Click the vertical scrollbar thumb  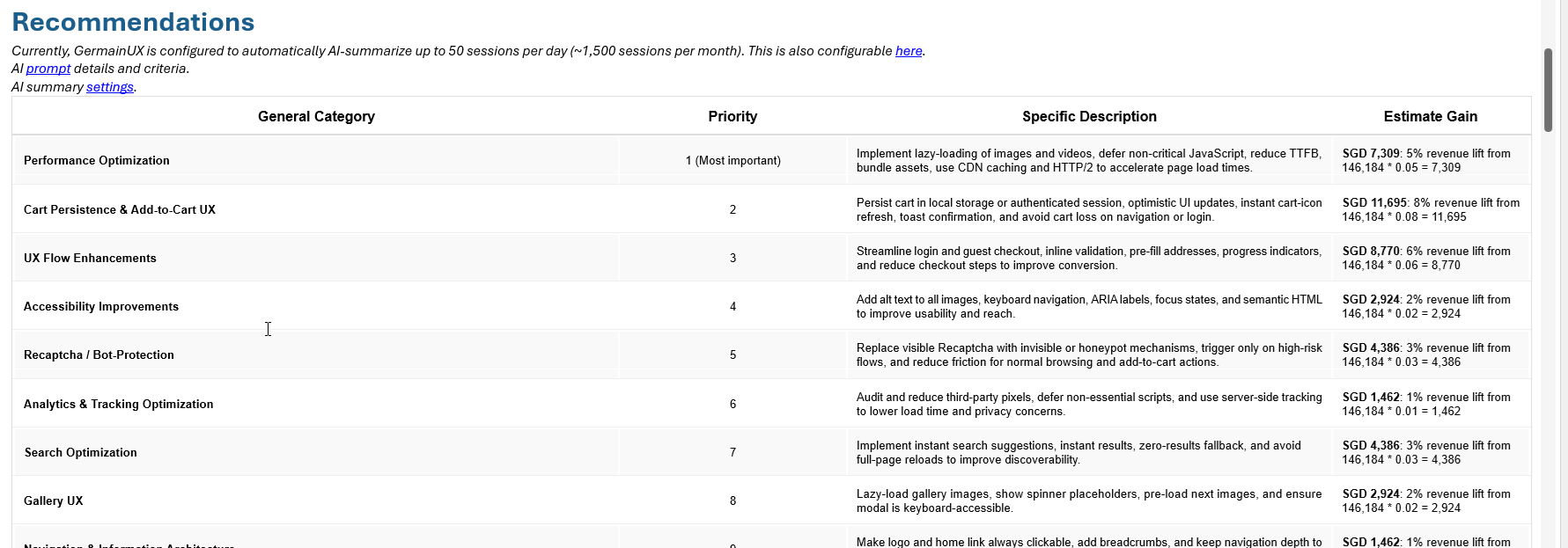pyautogui.click(x=1548, y=90)
